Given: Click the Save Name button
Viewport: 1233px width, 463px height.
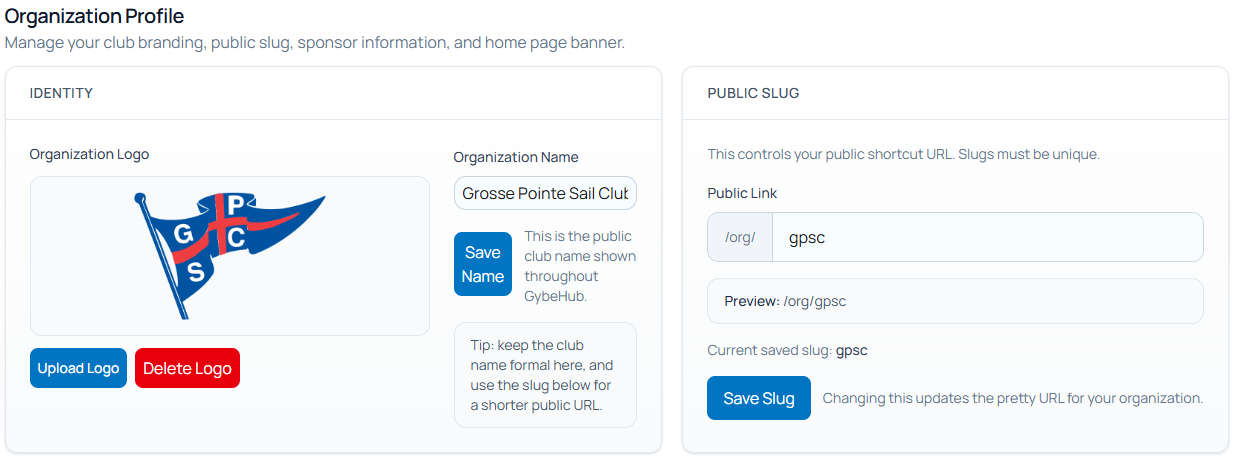Looking at the screenshot, I should (483, 264).
